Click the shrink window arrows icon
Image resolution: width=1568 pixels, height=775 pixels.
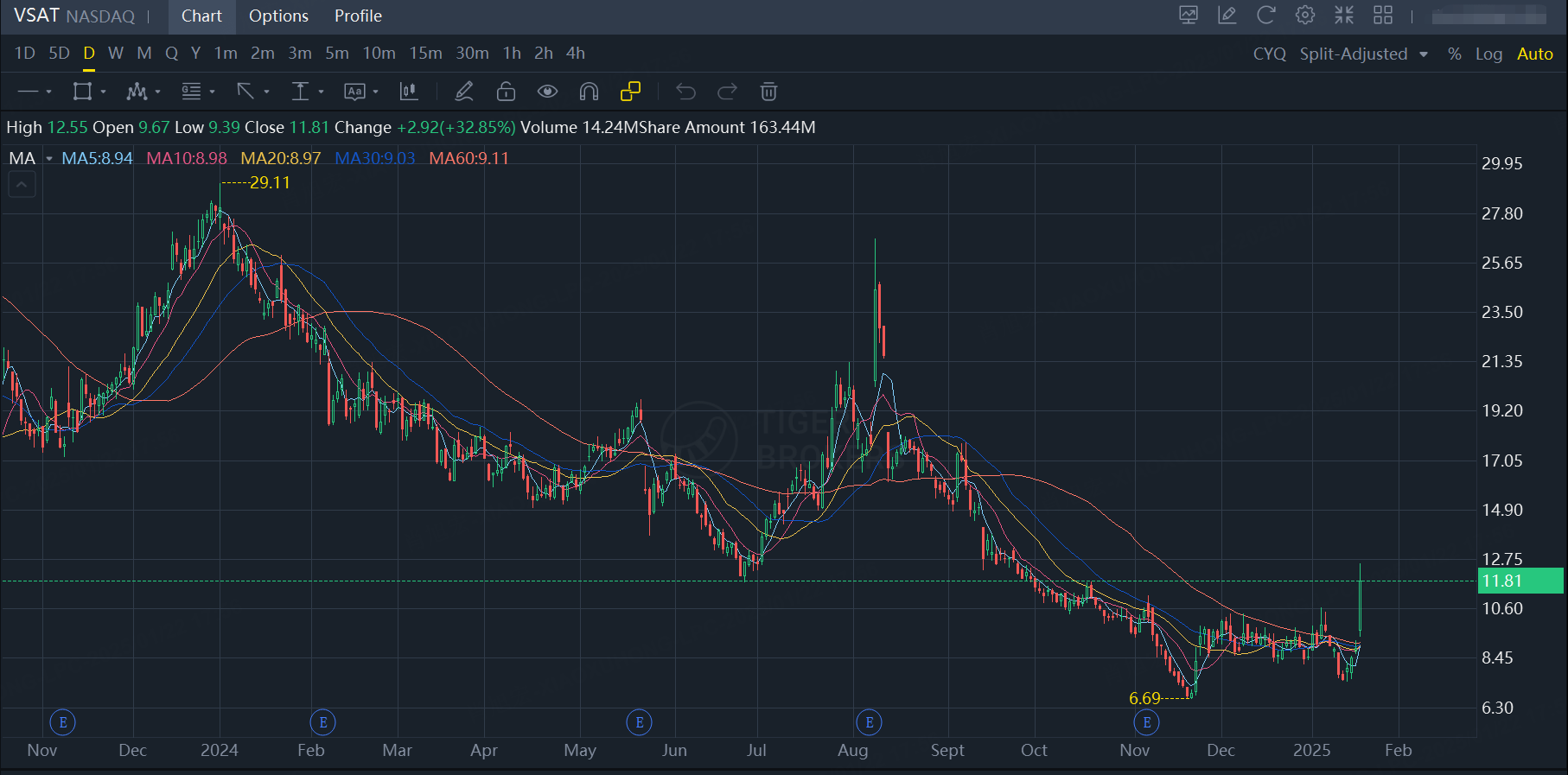pos(1344,16)
